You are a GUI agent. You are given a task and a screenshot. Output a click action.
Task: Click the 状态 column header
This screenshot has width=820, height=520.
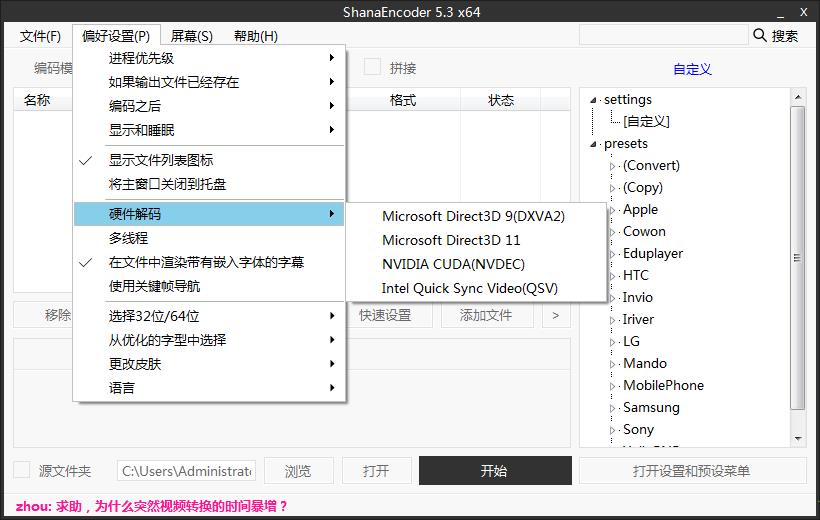point(500,100)
